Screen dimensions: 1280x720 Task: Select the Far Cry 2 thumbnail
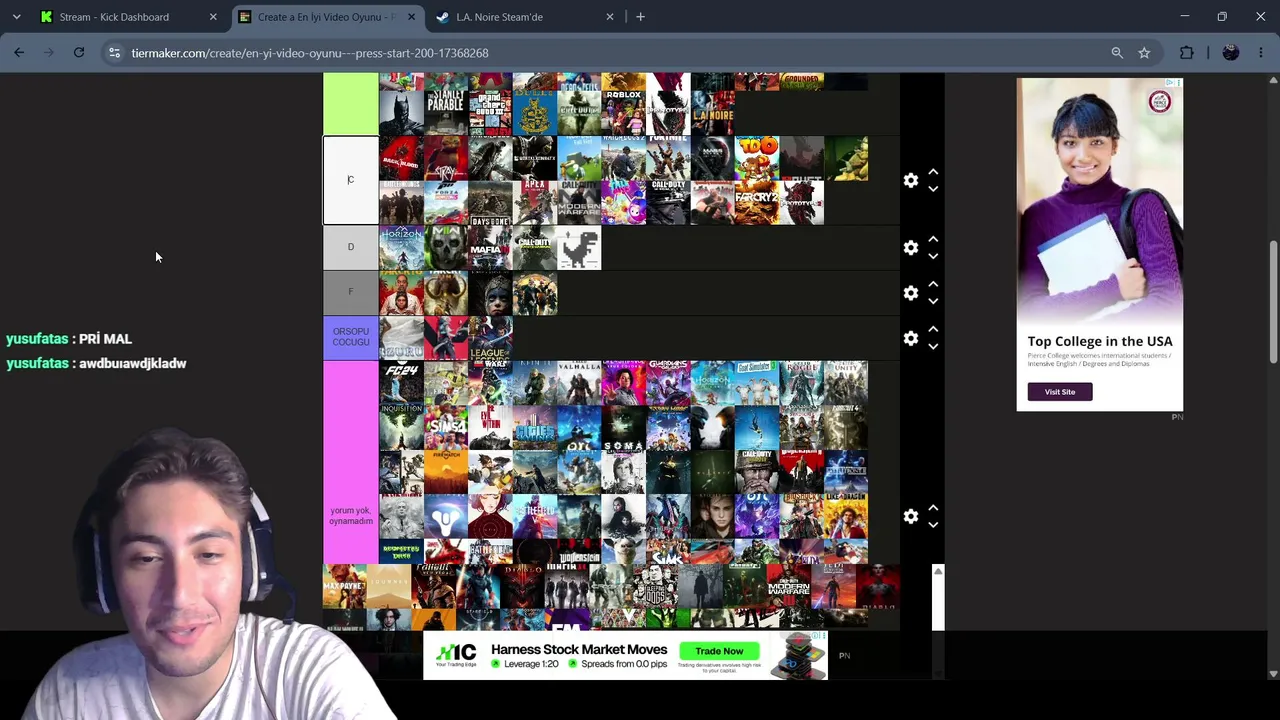pyautogui.click(x=757, y=203)
